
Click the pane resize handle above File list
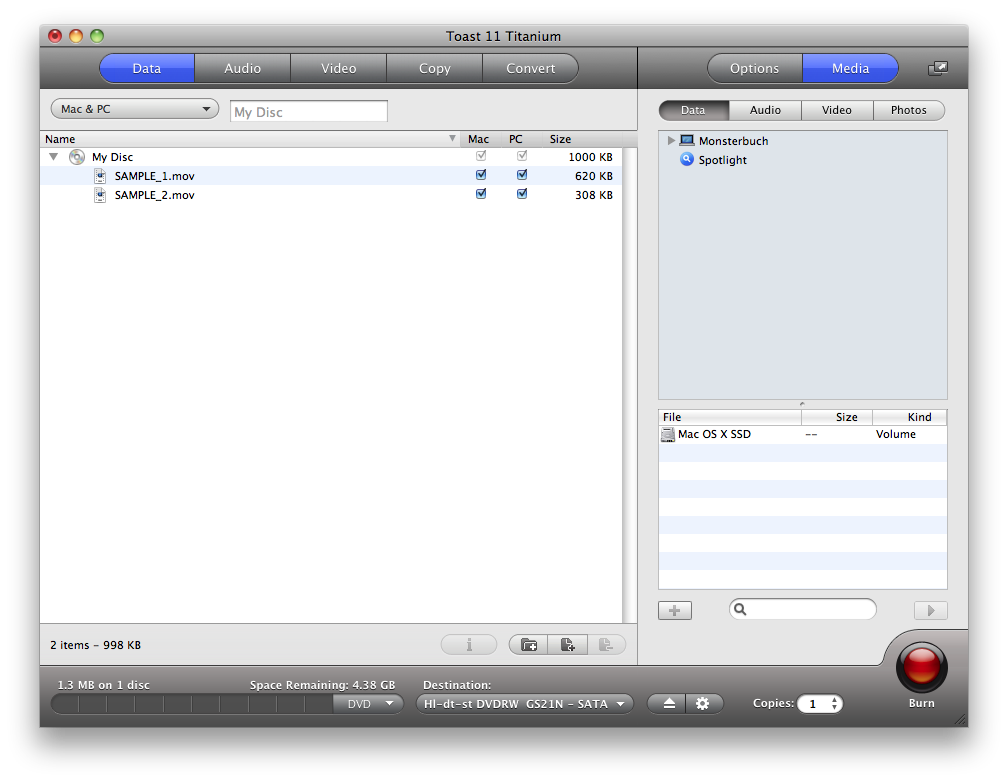tap(802, 404)
